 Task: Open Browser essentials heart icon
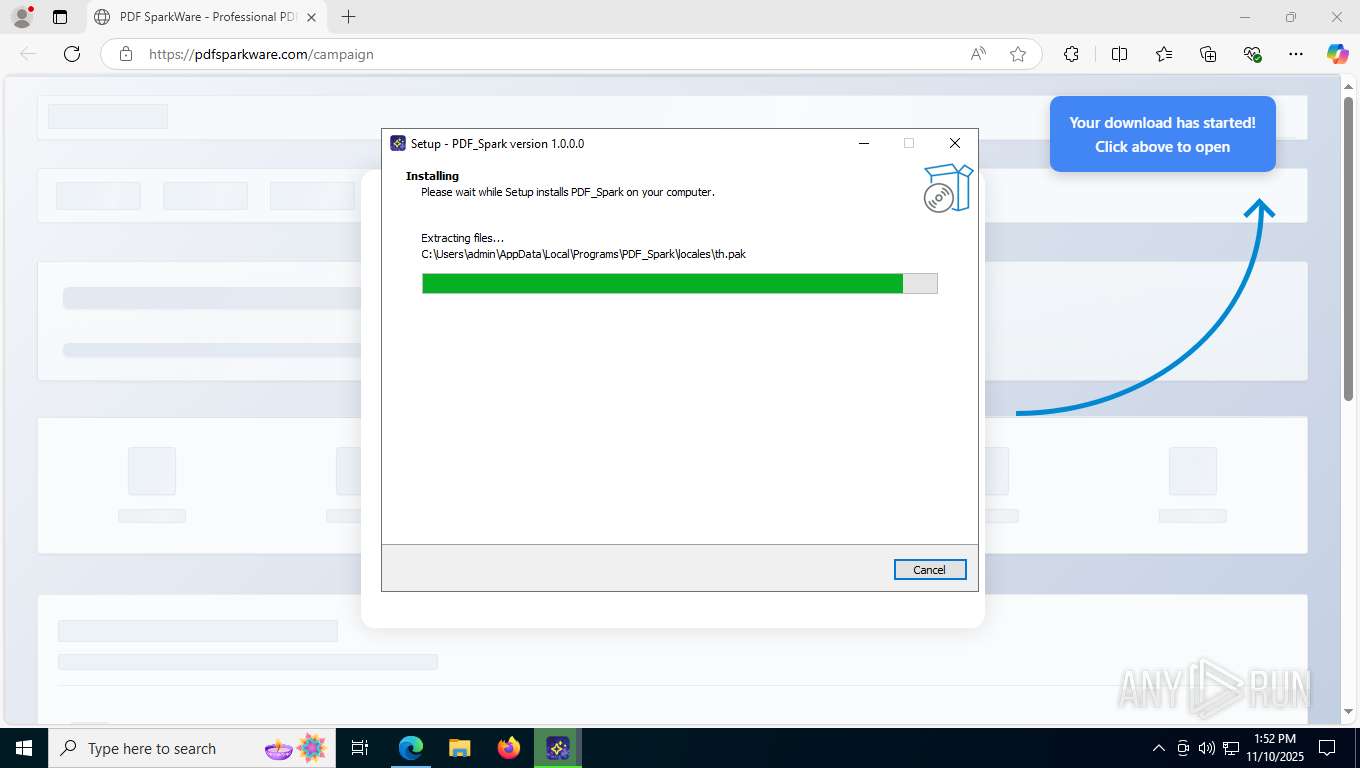tap(1252, 54)
